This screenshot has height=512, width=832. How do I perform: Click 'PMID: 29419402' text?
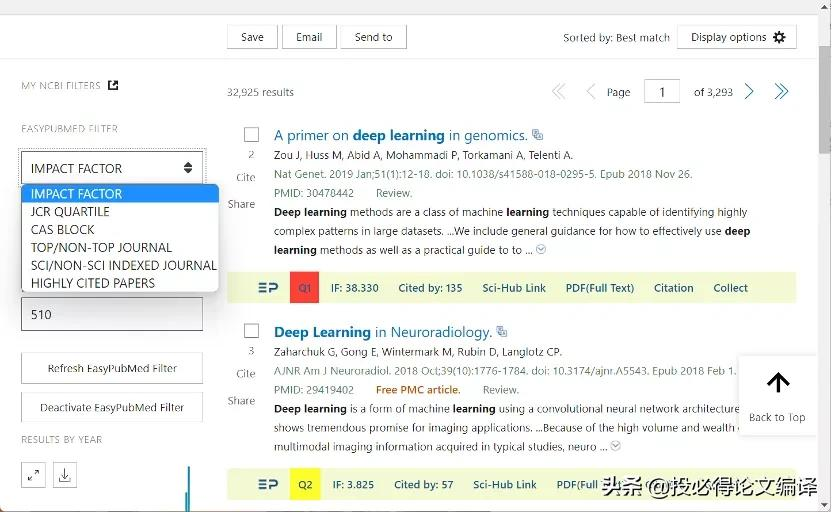(314, 390)
